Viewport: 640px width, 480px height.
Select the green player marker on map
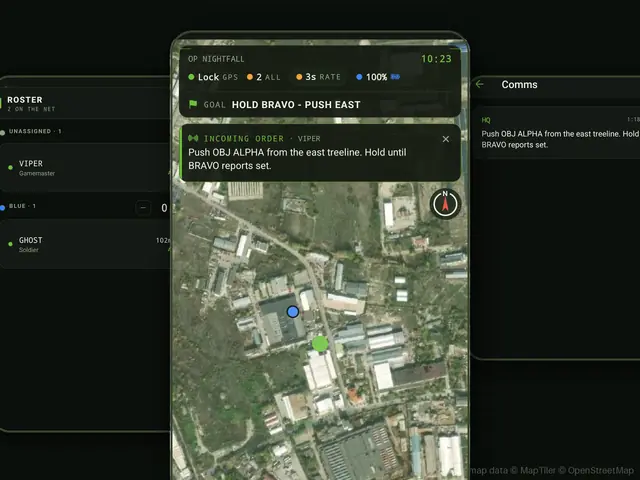click(x=320, y=344)
